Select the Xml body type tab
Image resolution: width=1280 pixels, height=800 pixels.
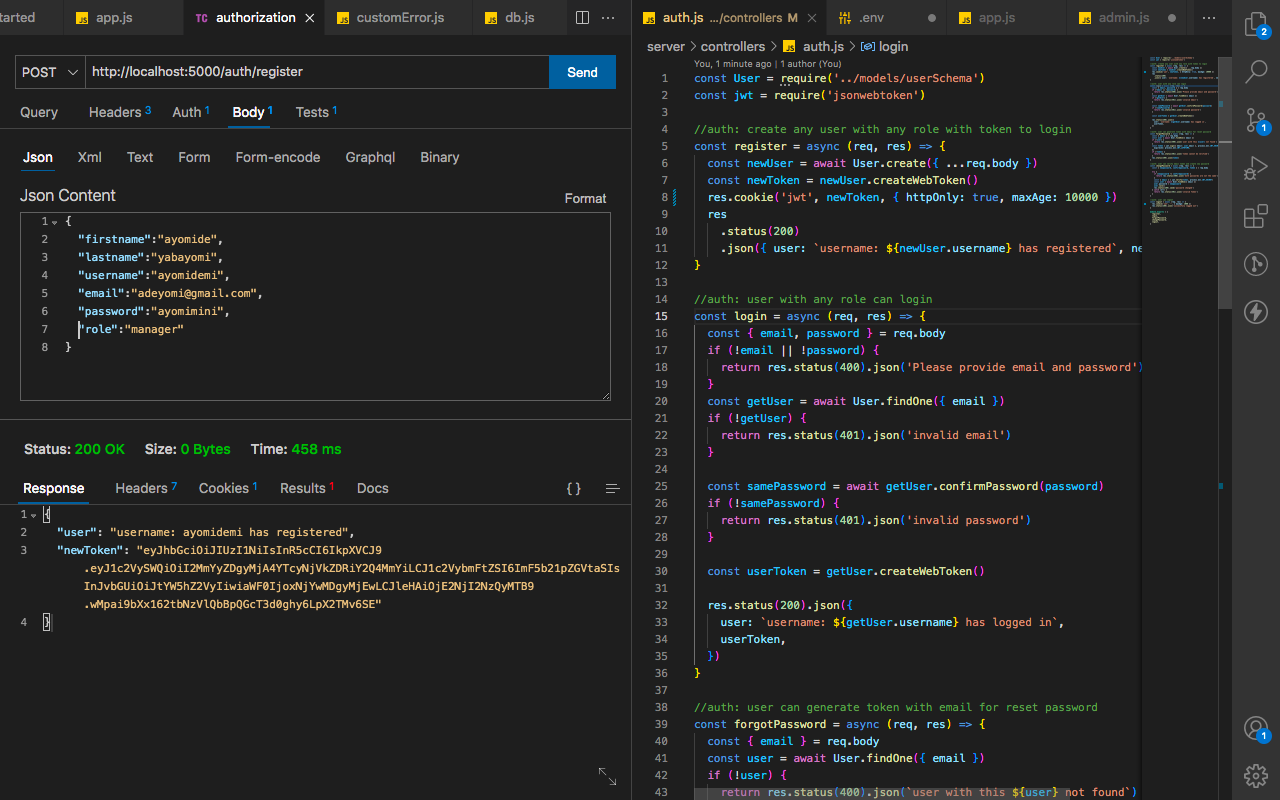(90, 157)
